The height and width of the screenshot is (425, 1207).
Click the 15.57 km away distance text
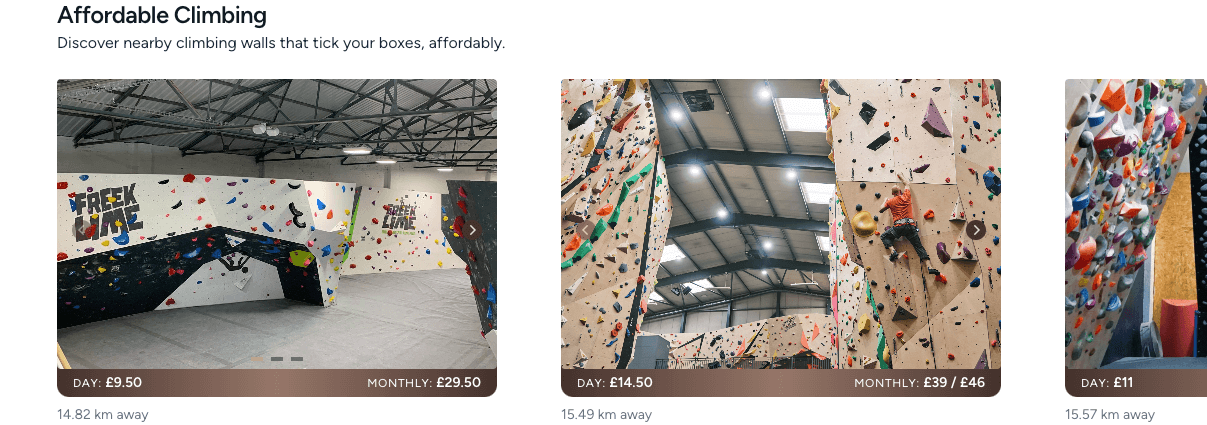click(x=1110, y=414)
